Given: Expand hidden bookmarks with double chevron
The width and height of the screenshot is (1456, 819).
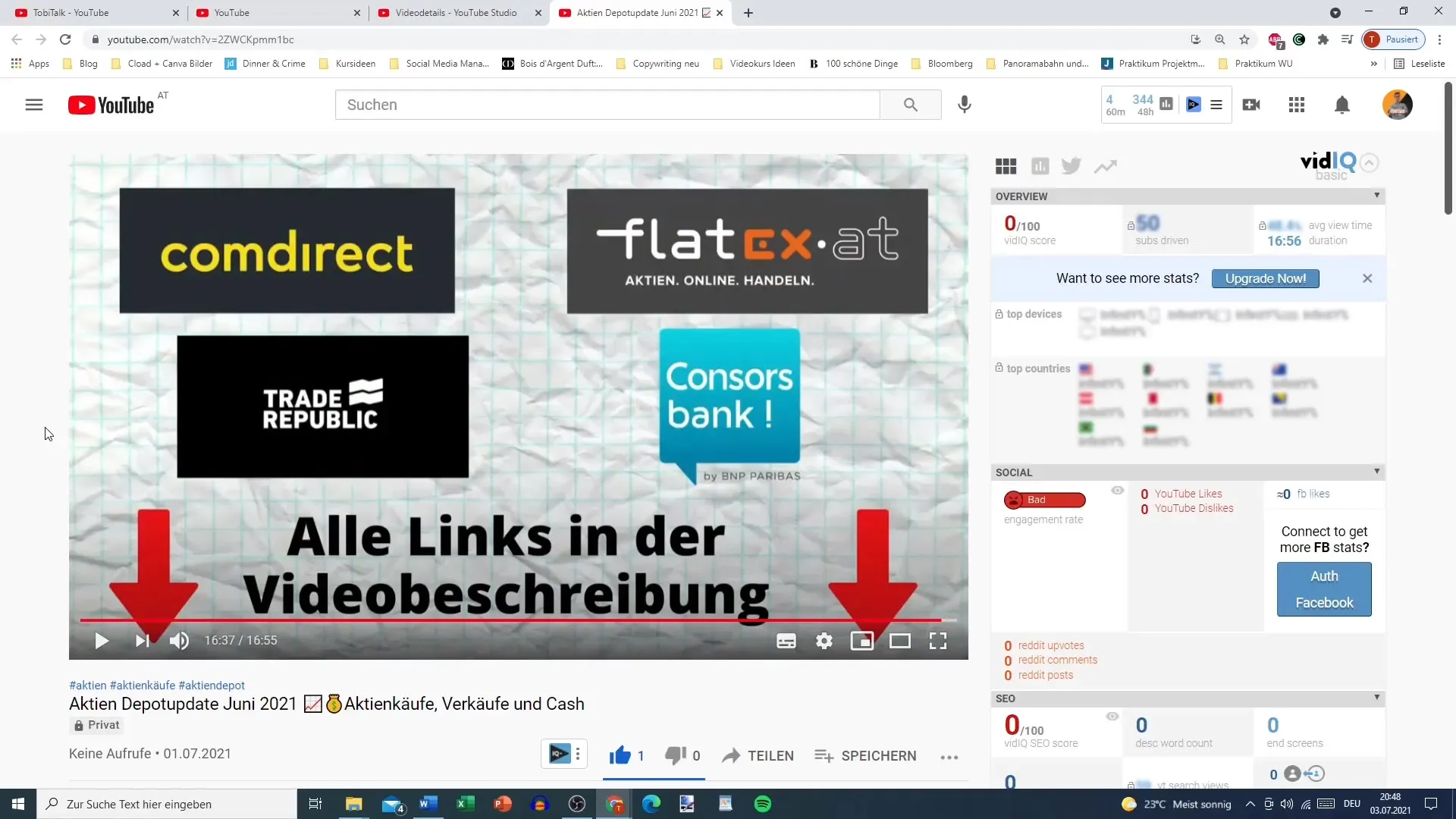Looking at the screenshot, I should [x=1373, y=64].
